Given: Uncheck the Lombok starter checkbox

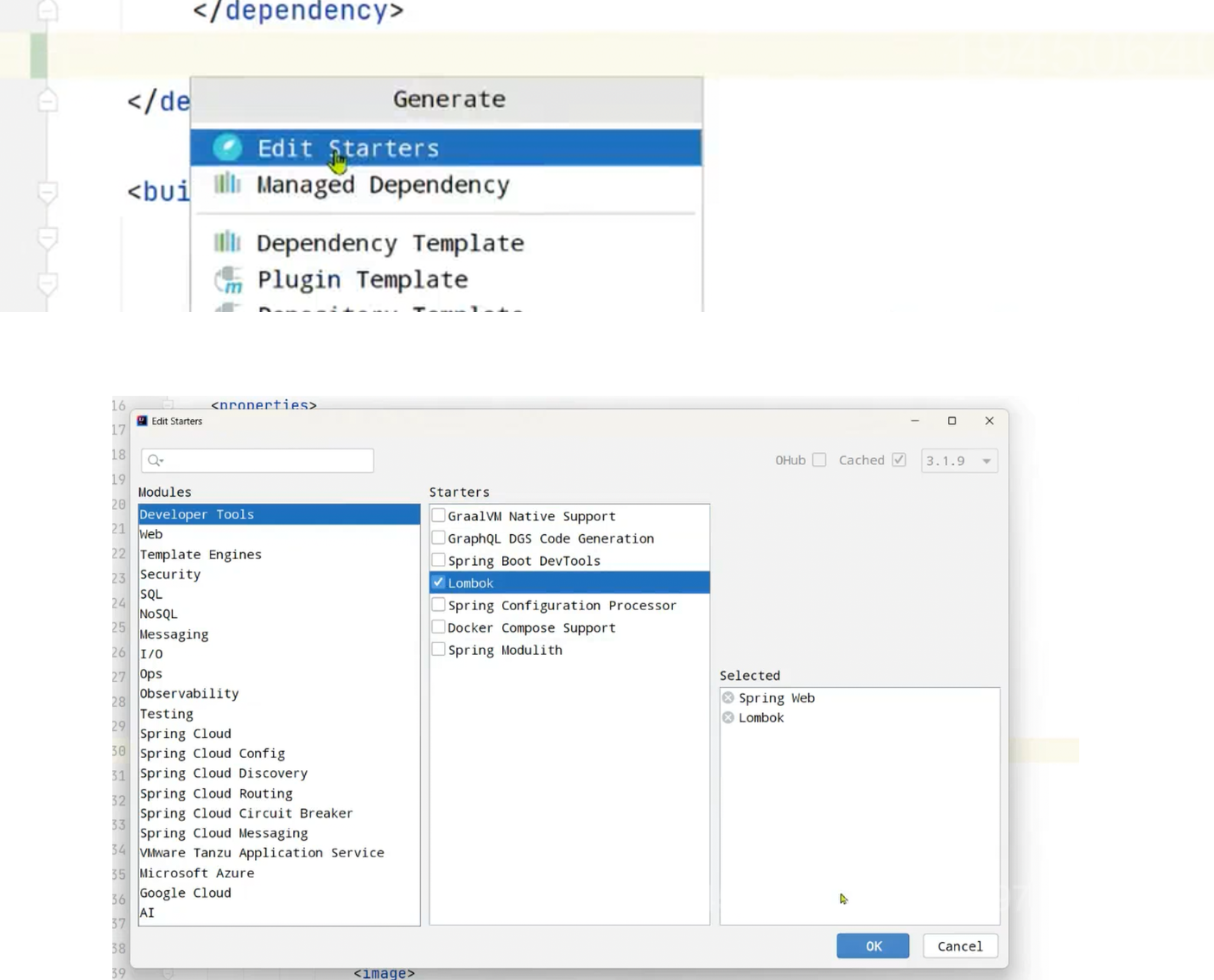Looking at the screenshot, I should 439,582.
